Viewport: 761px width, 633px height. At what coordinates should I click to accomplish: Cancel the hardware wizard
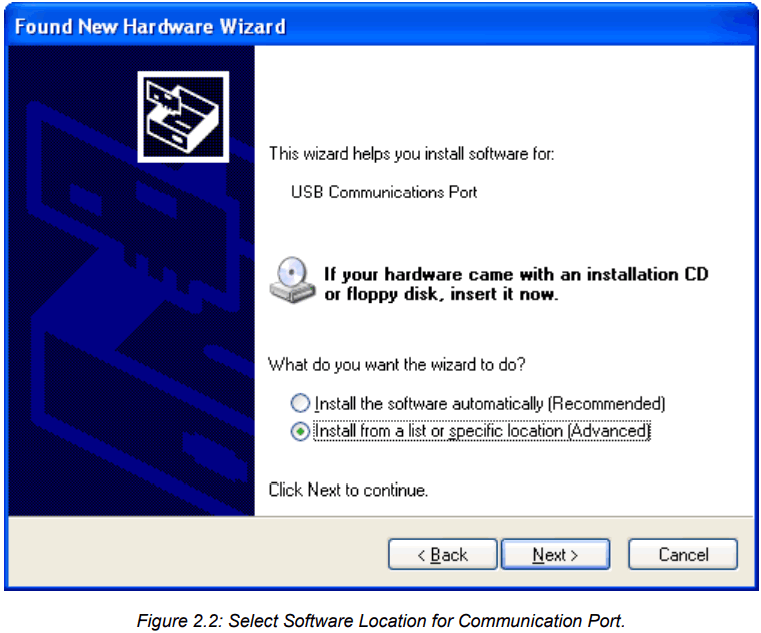683,554
